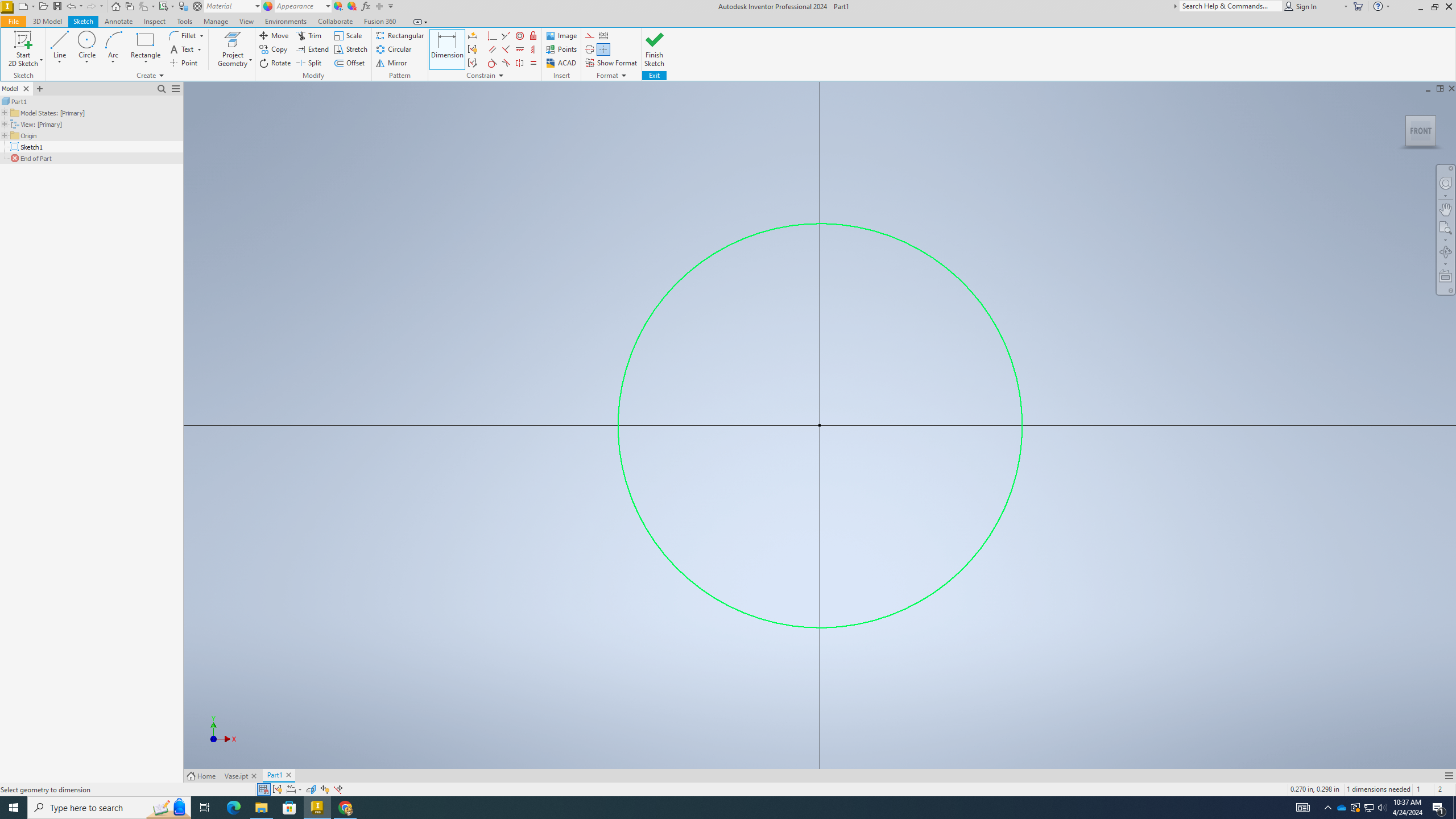Click Start 2D Sketch
This screenshot has height=819, width=1456.
tap(23, 49)
